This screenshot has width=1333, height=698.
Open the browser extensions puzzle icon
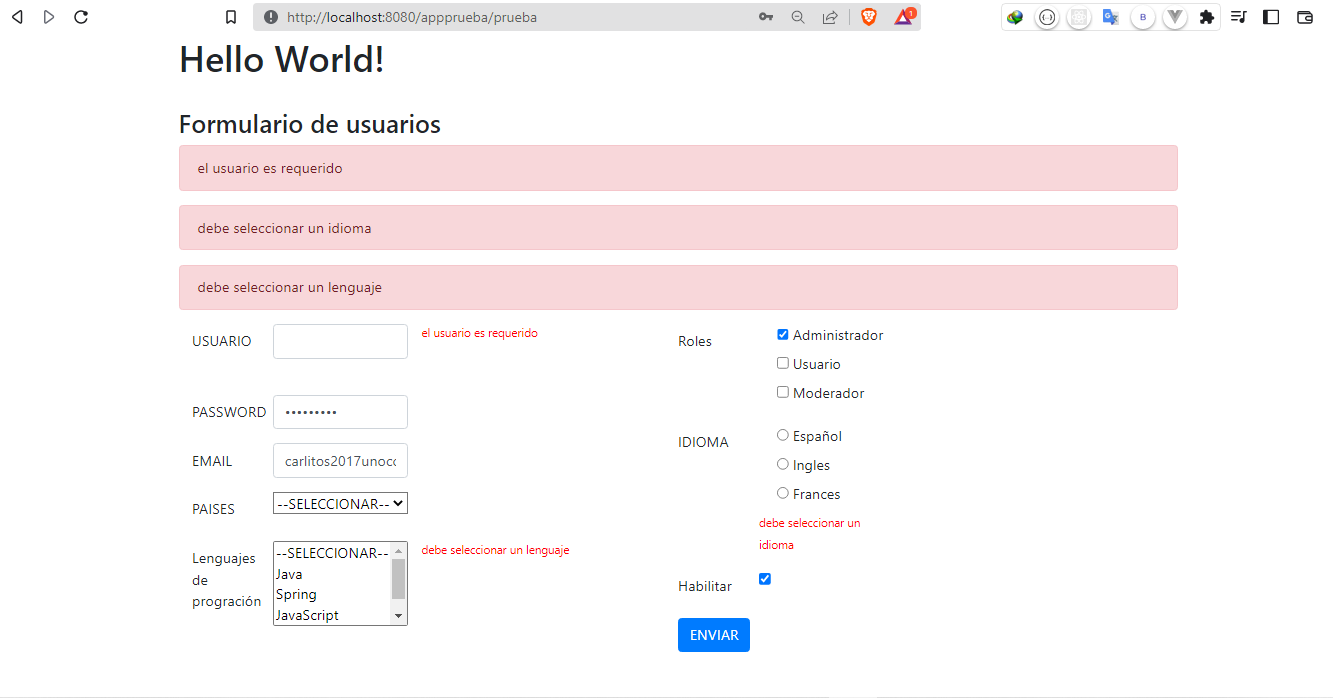(x=1206, y=17)
